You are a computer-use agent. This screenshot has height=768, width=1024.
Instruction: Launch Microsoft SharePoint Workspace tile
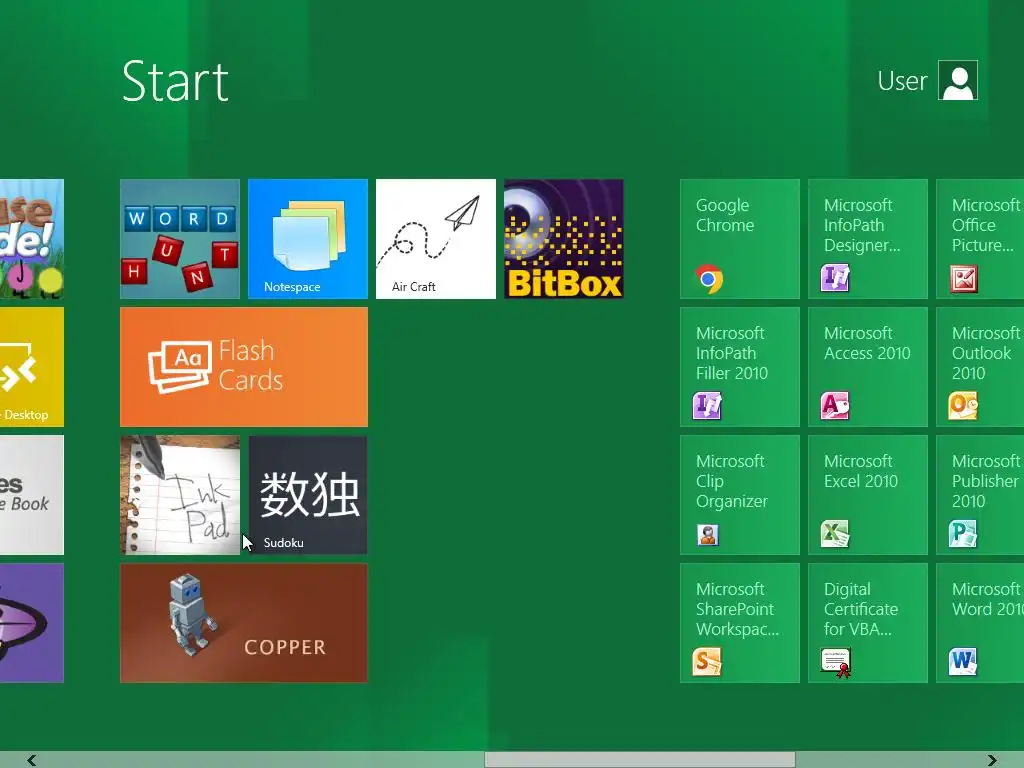740,623
